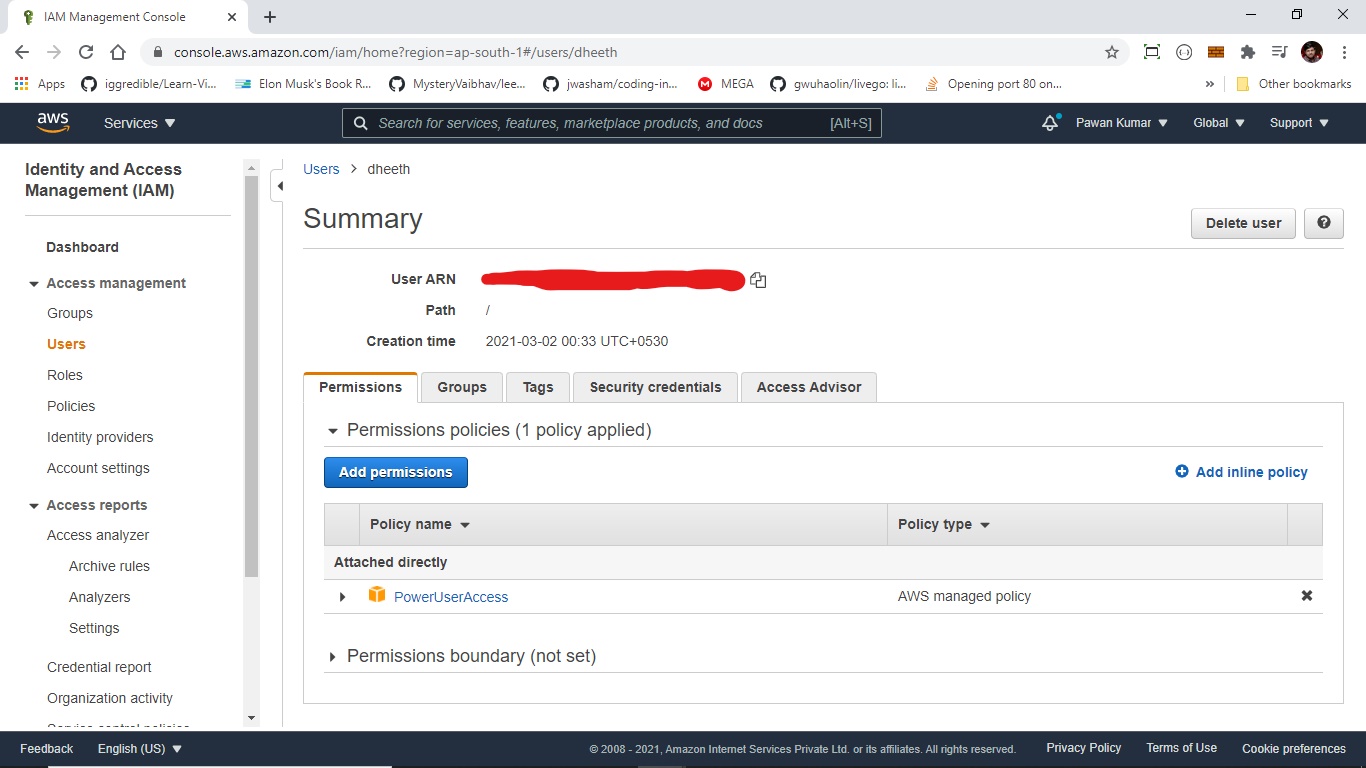Viewport: 1366px width, 768px height.
Task: Collapse the Access reports nav group
Action: 34,506
